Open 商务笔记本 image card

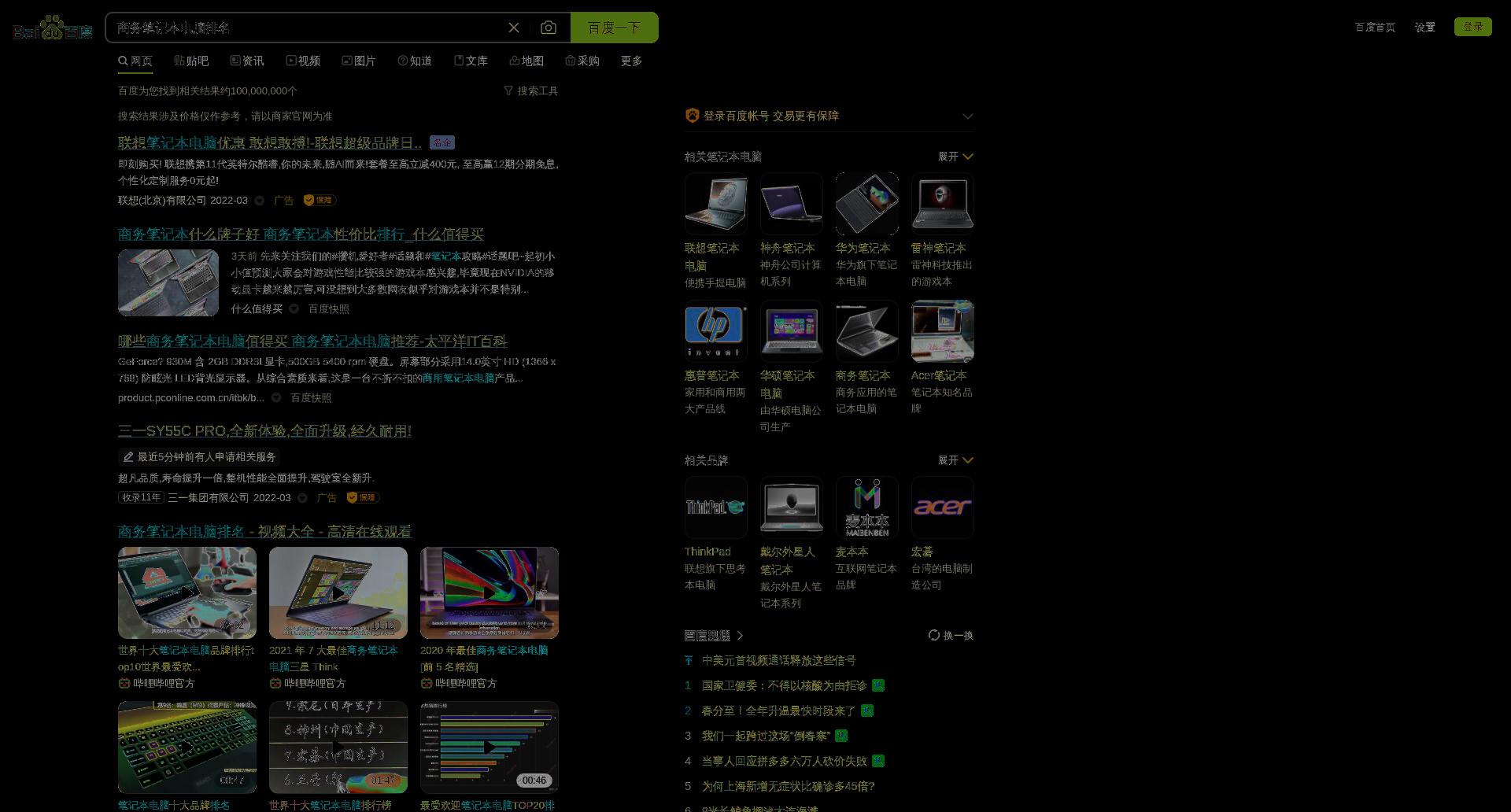(866, 331)
